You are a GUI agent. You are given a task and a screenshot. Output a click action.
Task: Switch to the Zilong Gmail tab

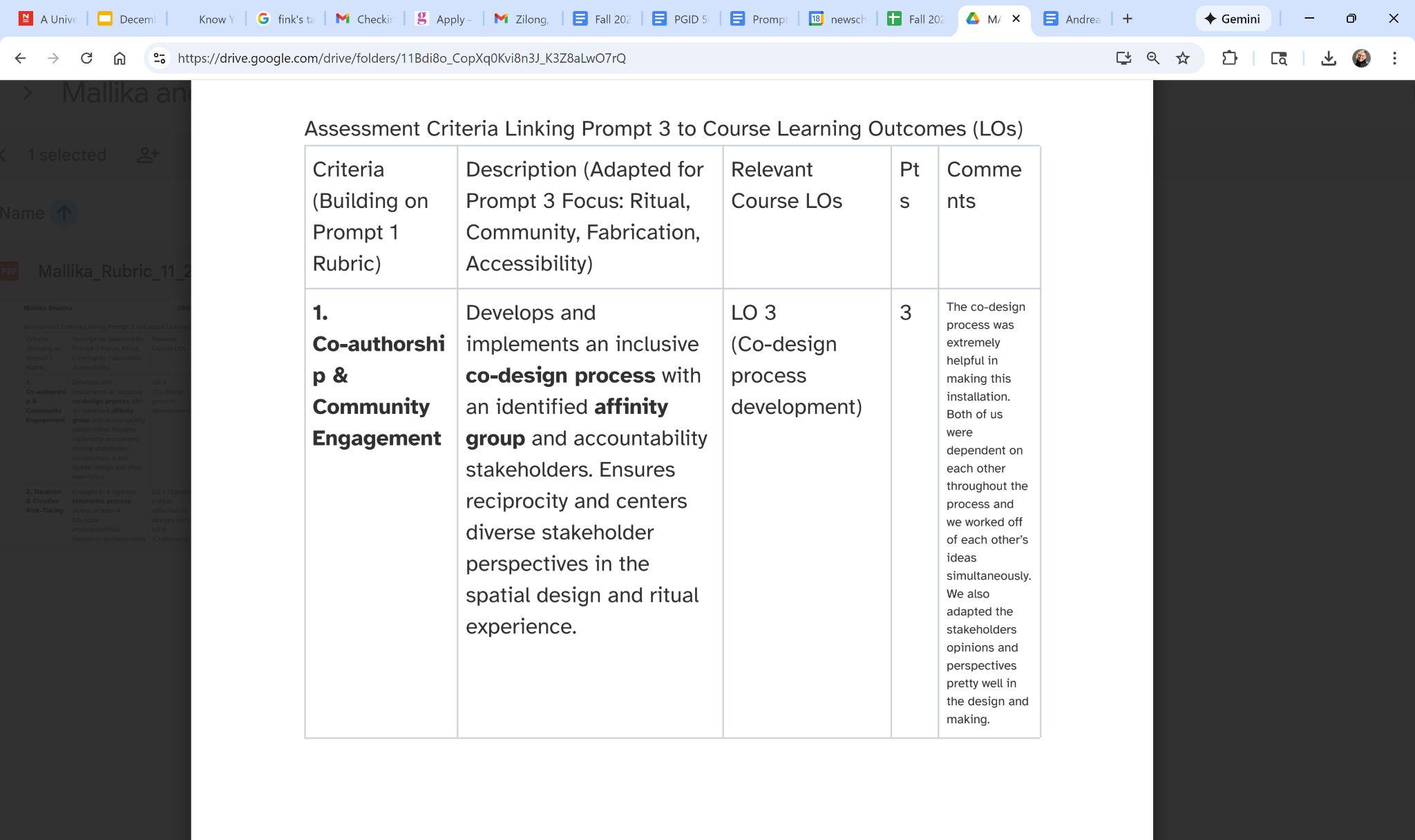522,19
